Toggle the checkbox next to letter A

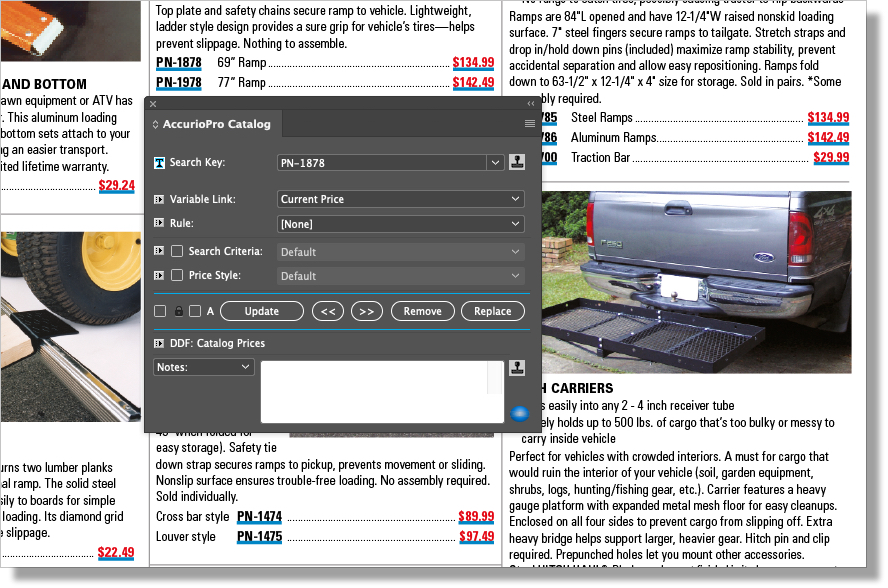point(195,311)
